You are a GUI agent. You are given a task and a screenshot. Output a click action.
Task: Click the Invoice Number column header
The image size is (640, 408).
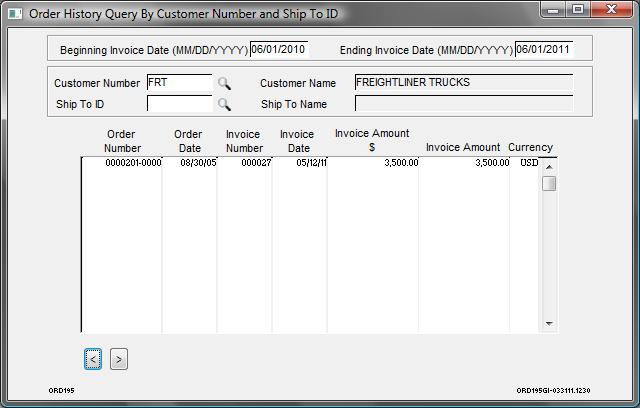click(x=244, y=141)
